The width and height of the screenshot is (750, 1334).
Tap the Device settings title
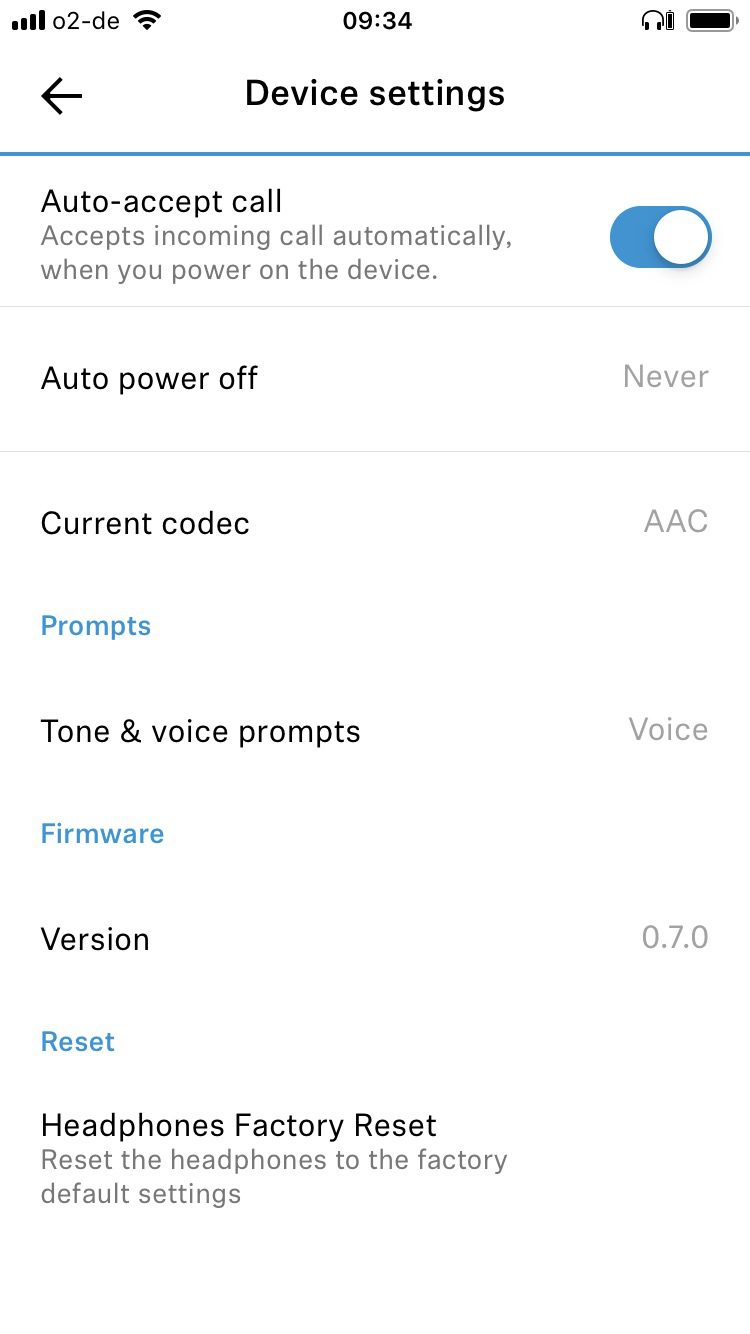[x=375, y=94]
